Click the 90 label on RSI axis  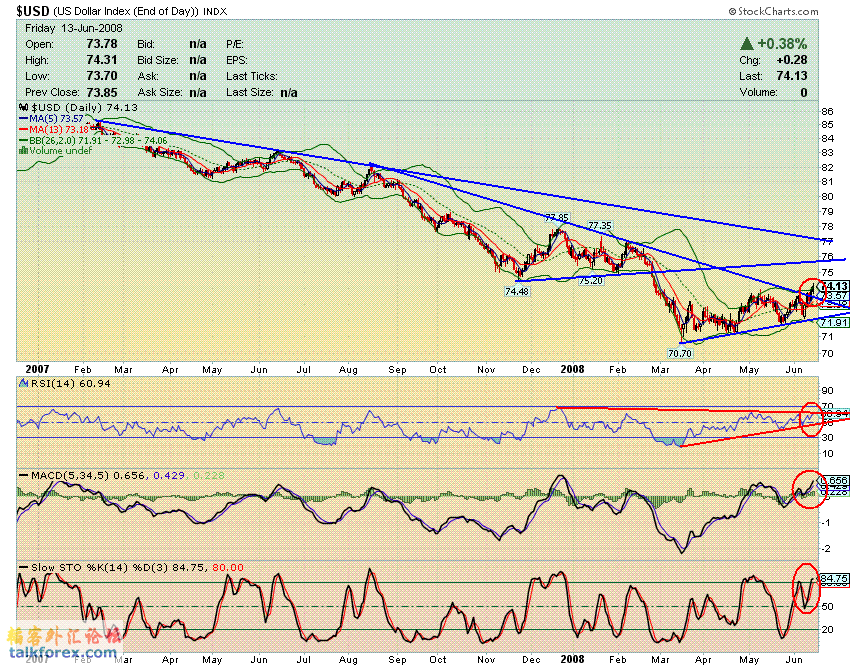(x=827, y=390)
